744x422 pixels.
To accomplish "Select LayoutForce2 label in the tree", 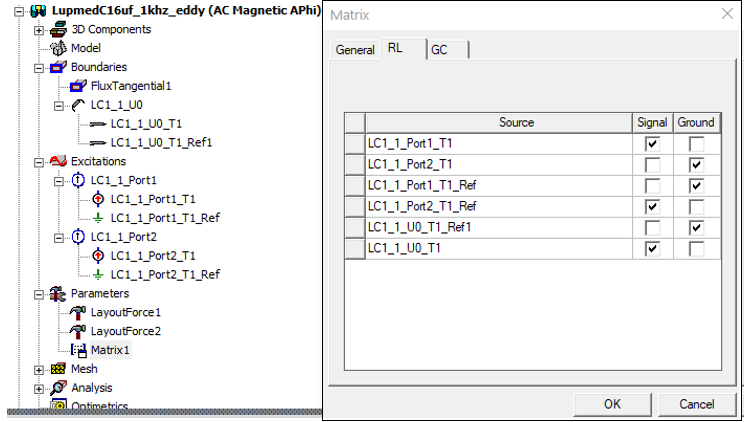I will pyautogui.click(x=126, y=331).
